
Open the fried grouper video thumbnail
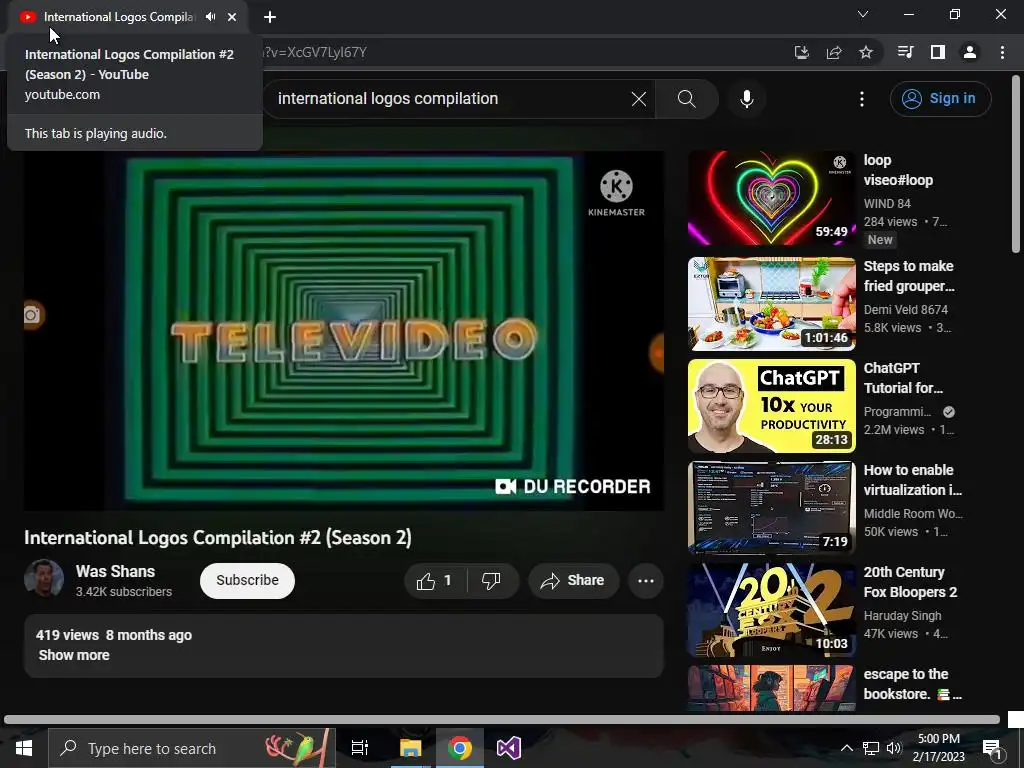point(771,304)
